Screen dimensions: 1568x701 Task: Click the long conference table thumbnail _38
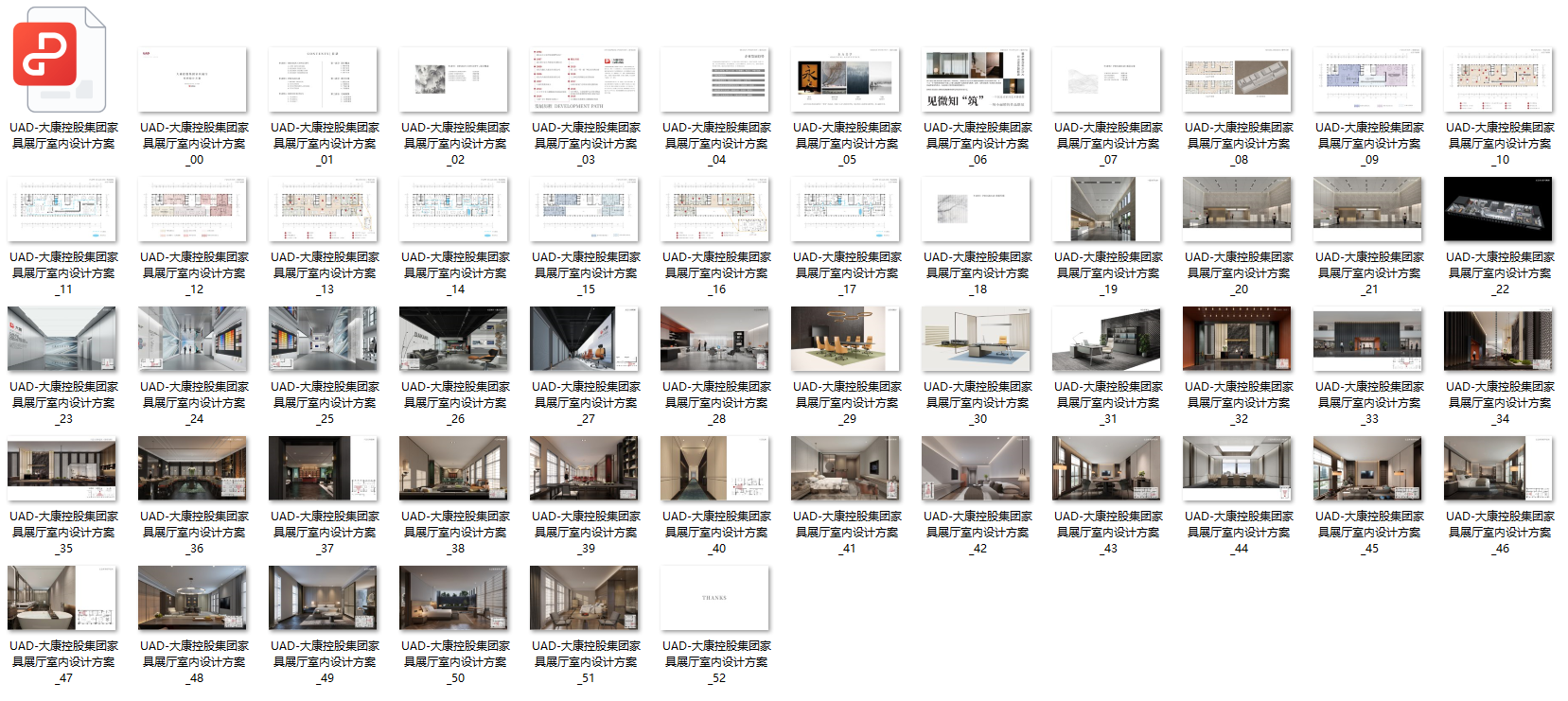pos(453,468)
